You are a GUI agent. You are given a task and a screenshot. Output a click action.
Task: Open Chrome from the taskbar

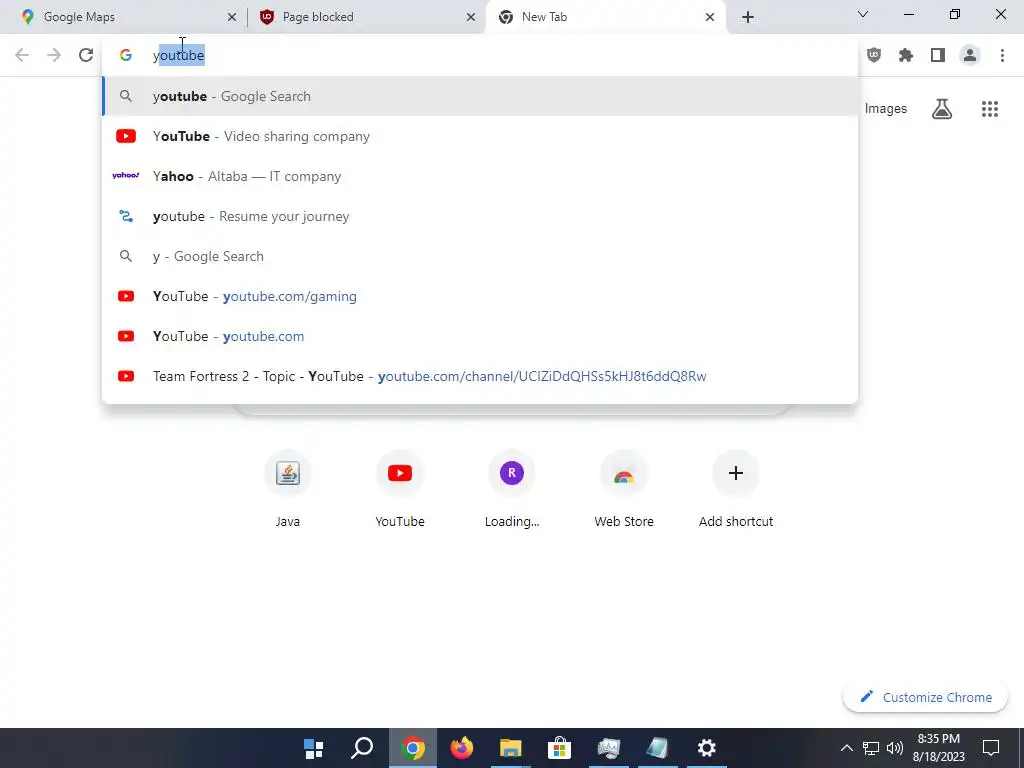coord(413,748)
